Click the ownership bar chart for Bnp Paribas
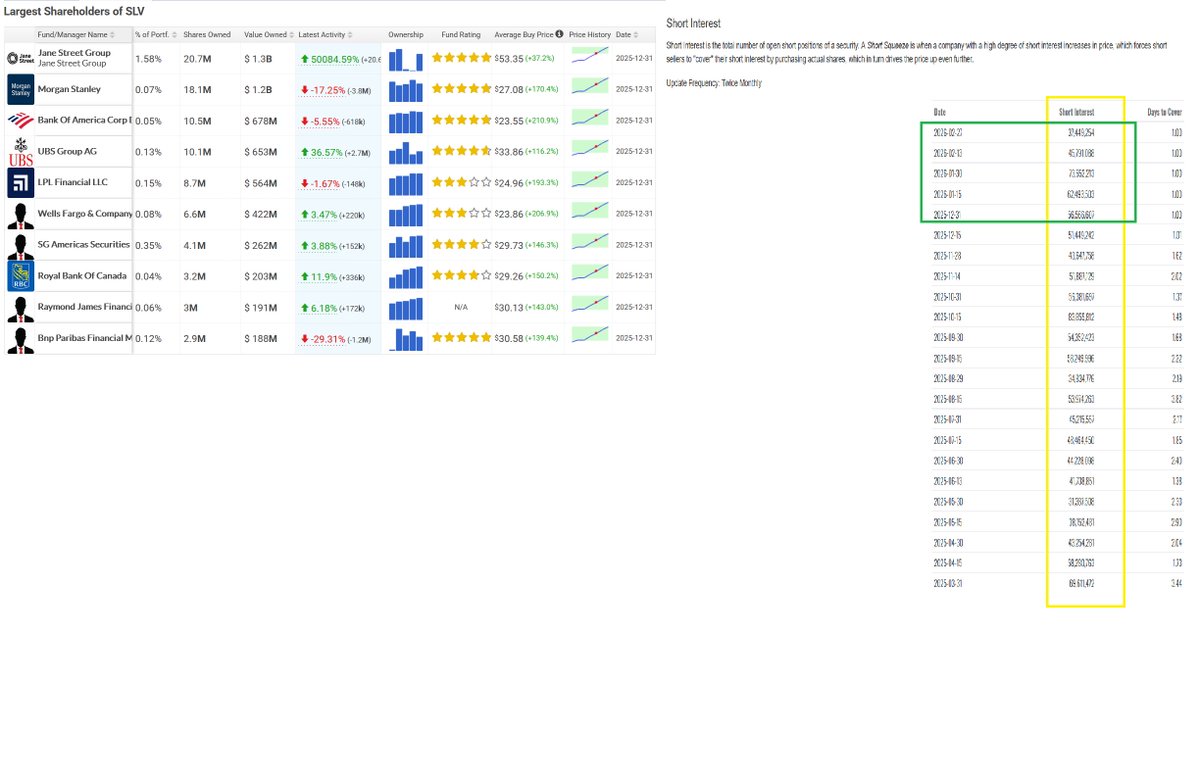 coord(406,339)
